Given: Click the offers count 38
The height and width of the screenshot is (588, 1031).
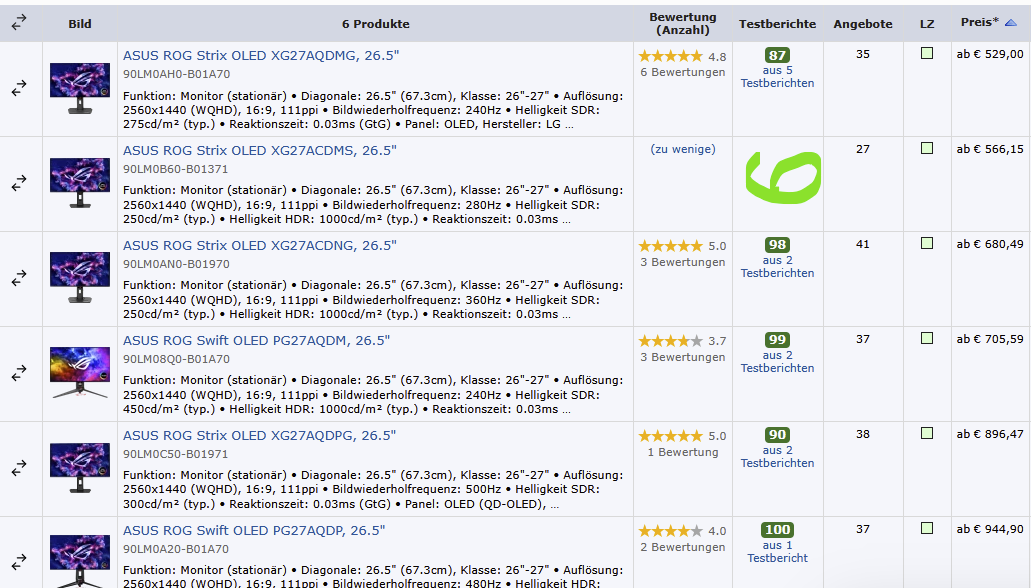Looking at the screenshot, I should tap(863, 434).
